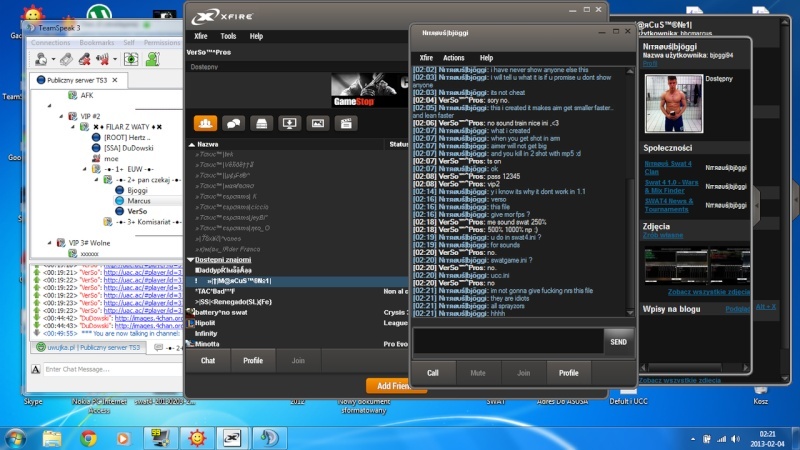Screen dimensions: 800x450
Task: Click TeamSpeak connect user icon
Action: pos(41,59)
